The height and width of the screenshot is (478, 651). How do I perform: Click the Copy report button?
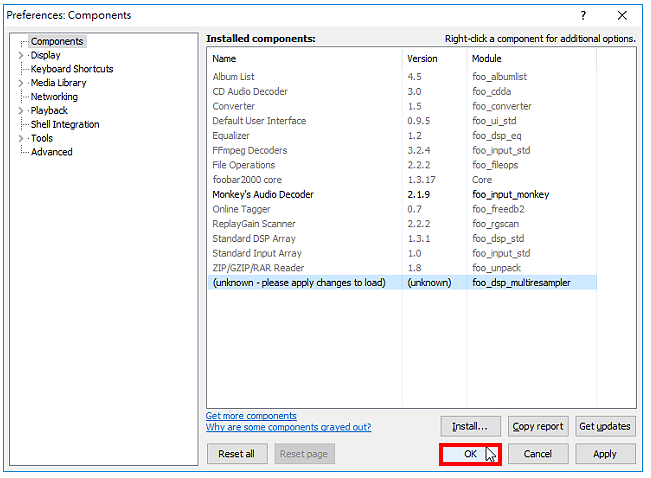point(538,427)
